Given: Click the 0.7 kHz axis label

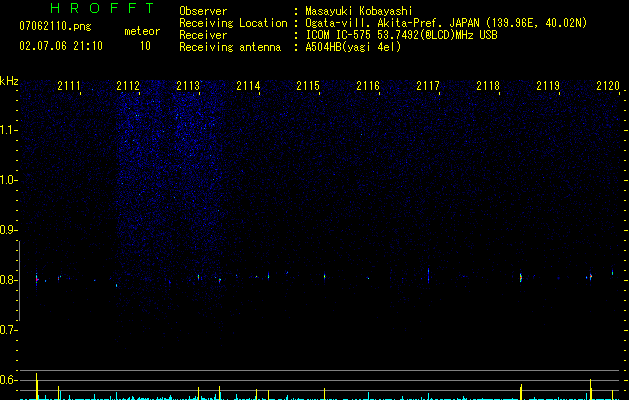Looking at the screenshot, I should pyautogui.click(x=7, y=330).
